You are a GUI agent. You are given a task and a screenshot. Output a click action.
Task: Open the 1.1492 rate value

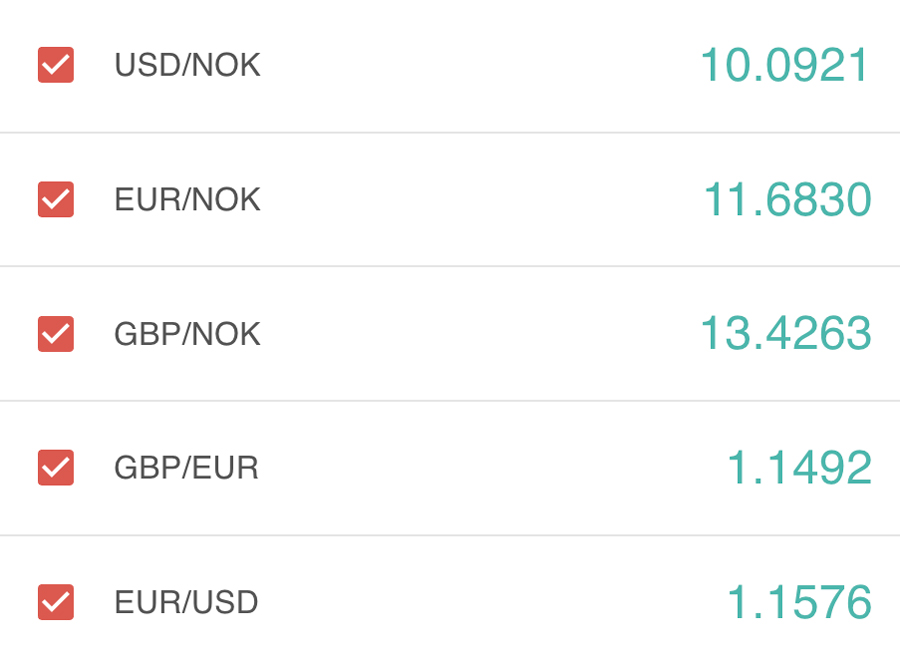click(798, 468)
